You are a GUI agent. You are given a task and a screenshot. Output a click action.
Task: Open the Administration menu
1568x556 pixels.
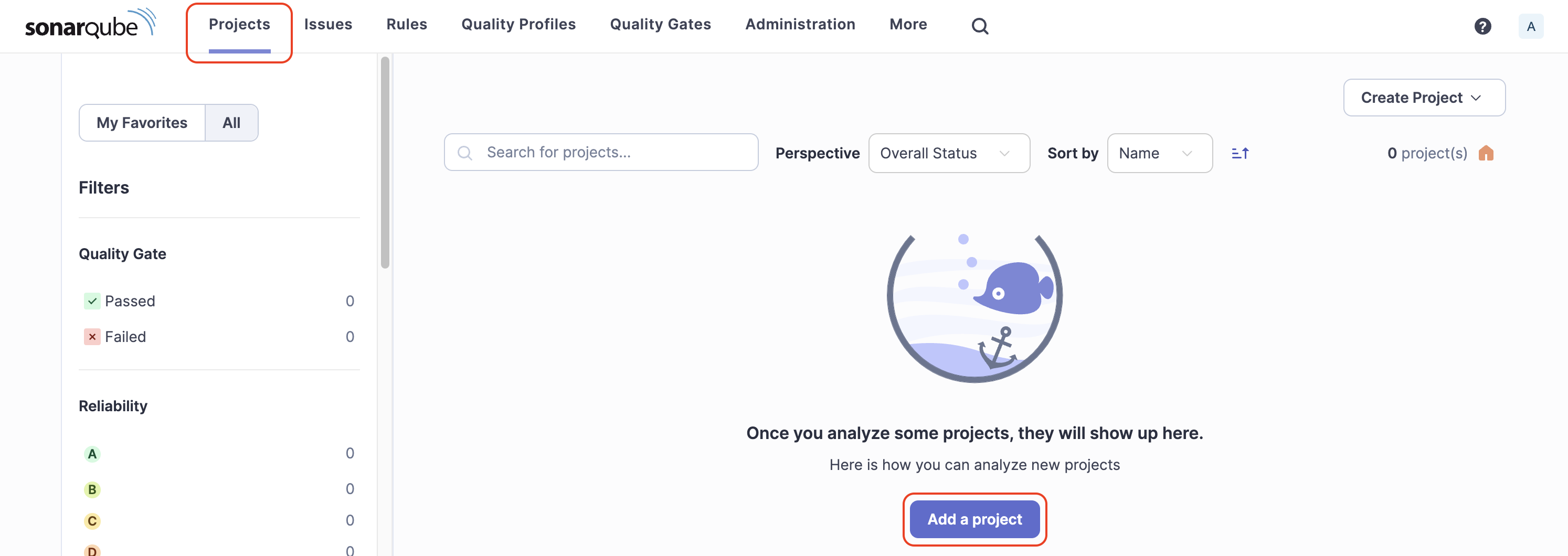click(x=800, y=24)
